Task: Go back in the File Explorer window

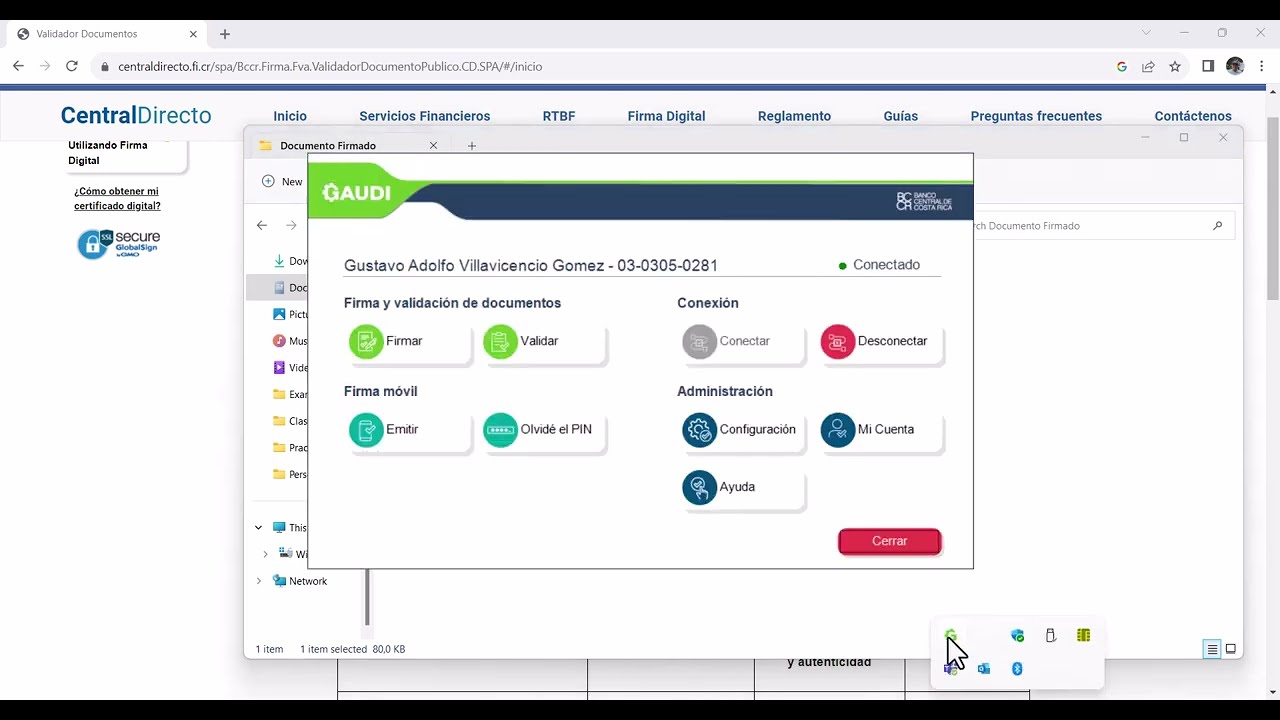Action: pos(262,226)
